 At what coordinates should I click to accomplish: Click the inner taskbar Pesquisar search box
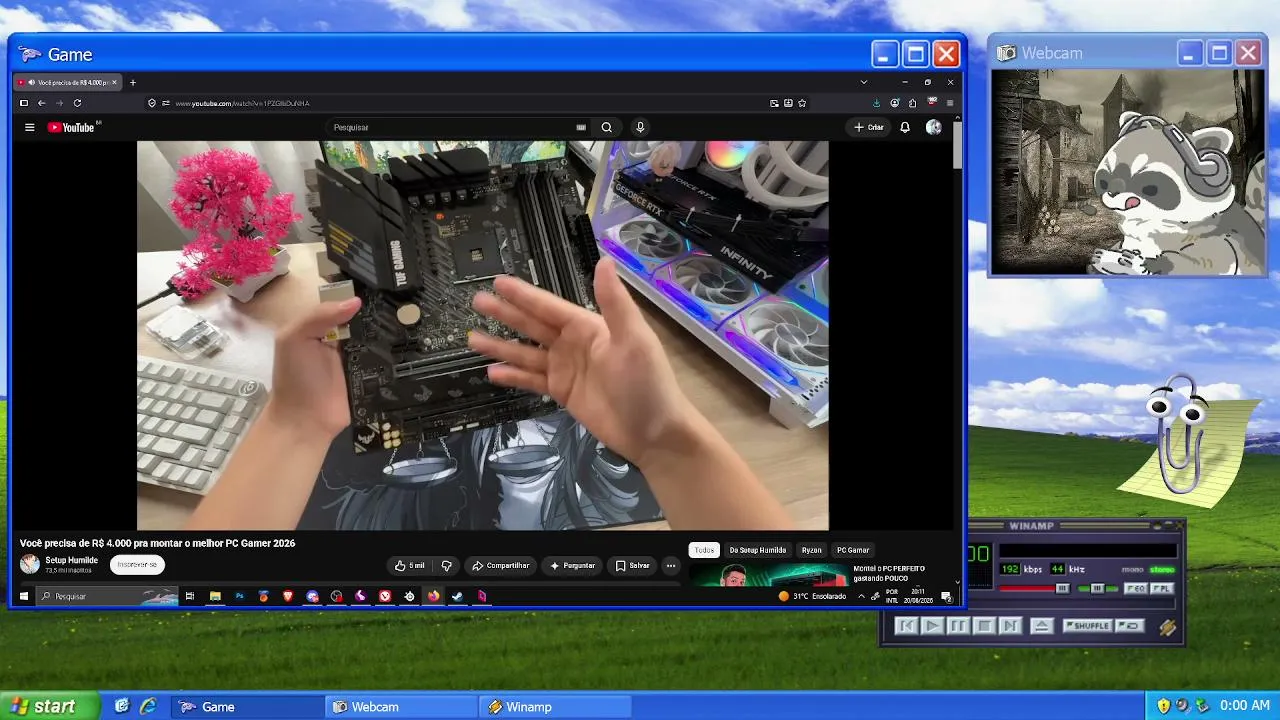[x=107, y=596]
